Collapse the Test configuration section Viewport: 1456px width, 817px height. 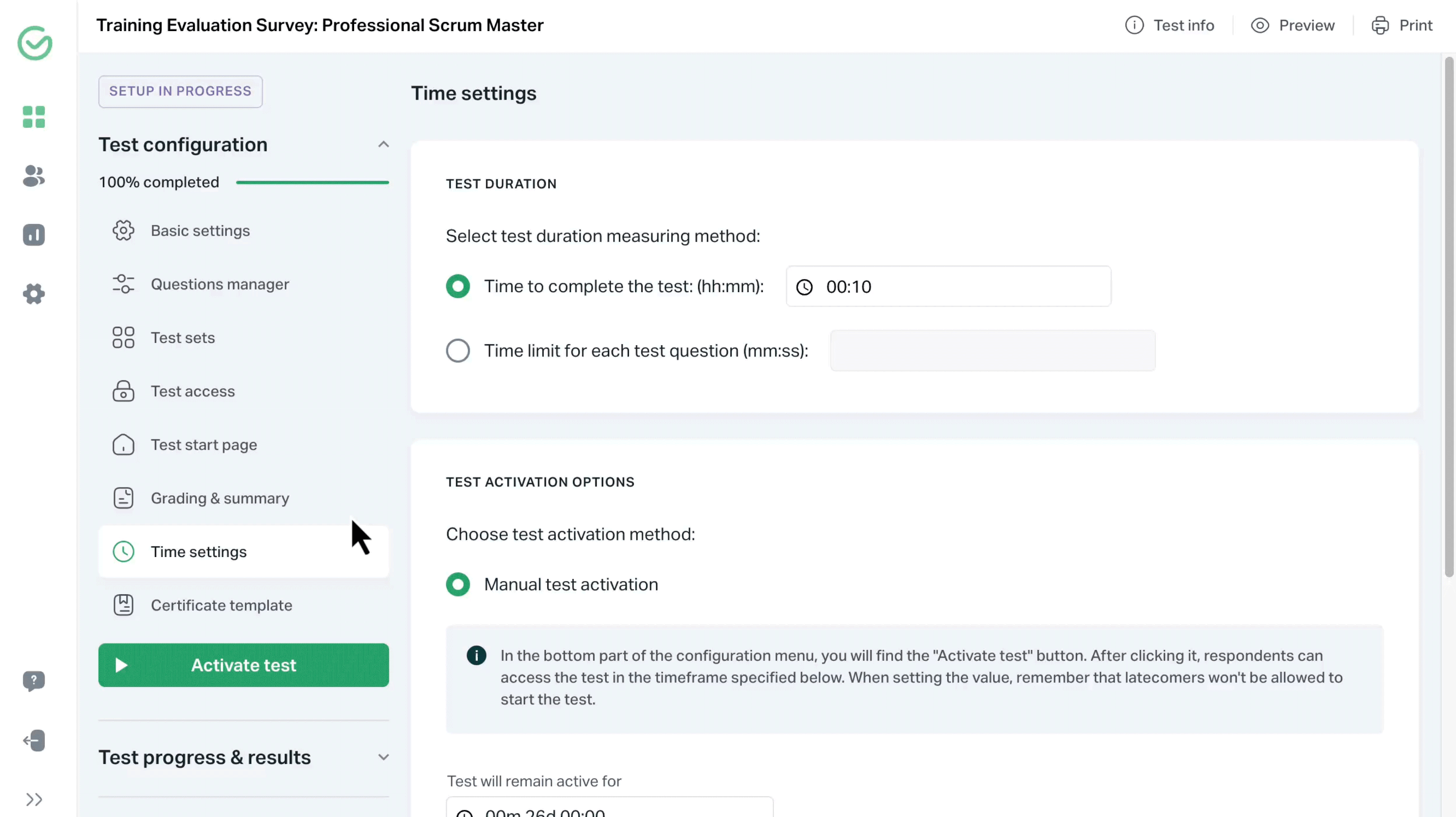pos(384,145)
